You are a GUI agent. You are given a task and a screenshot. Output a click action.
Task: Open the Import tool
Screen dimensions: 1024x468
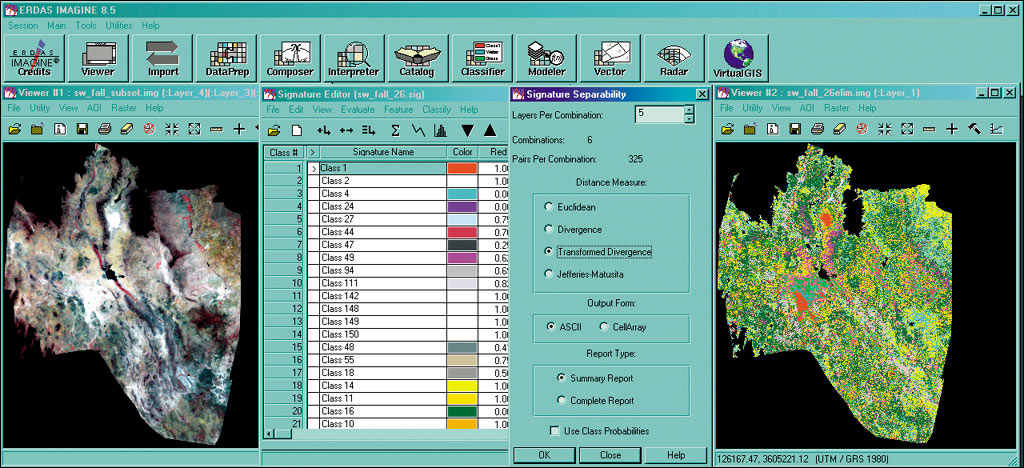click(x=162, y=58)
